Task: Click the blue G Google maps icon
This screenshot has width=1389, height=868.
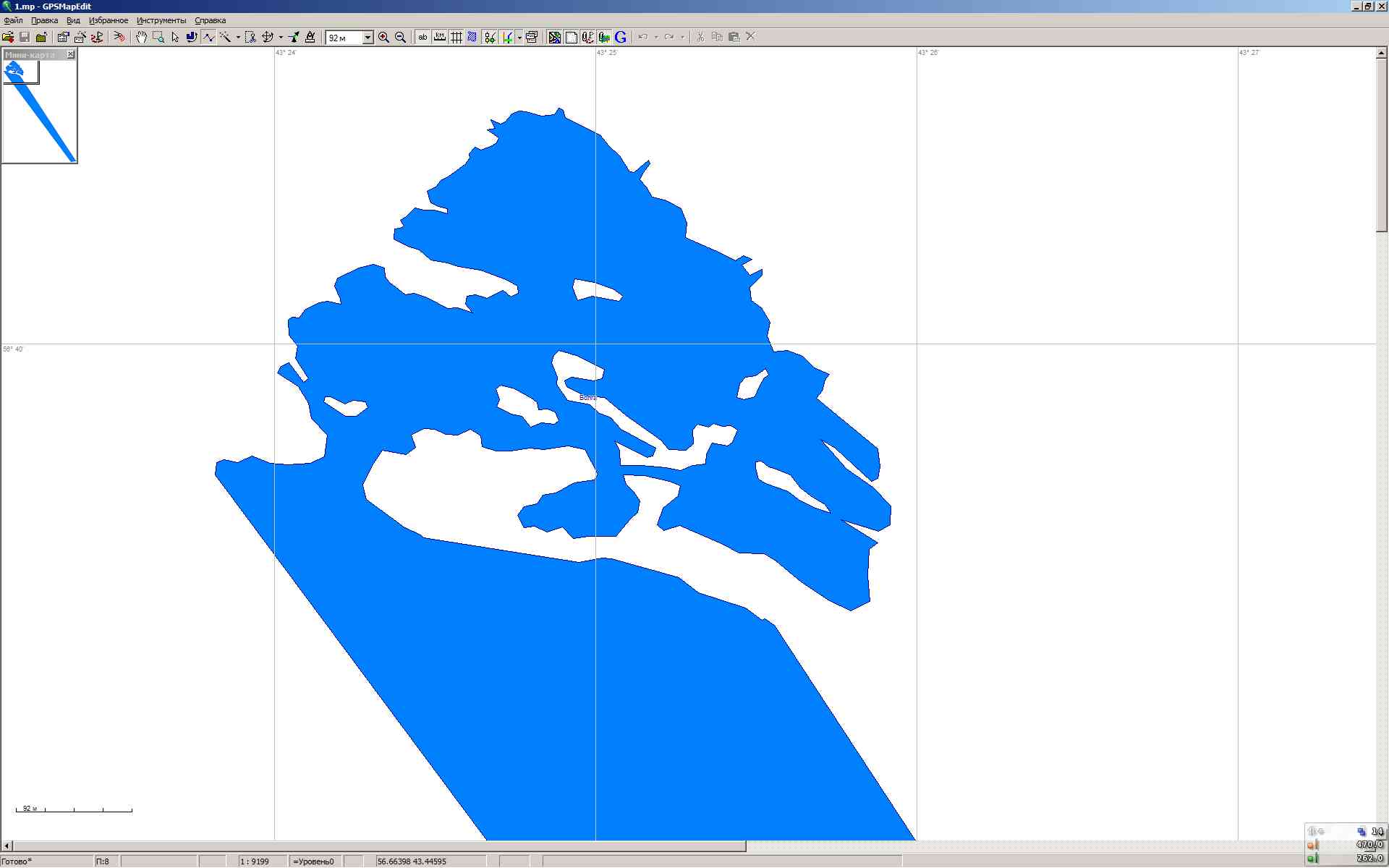Action: pos(620,37)
